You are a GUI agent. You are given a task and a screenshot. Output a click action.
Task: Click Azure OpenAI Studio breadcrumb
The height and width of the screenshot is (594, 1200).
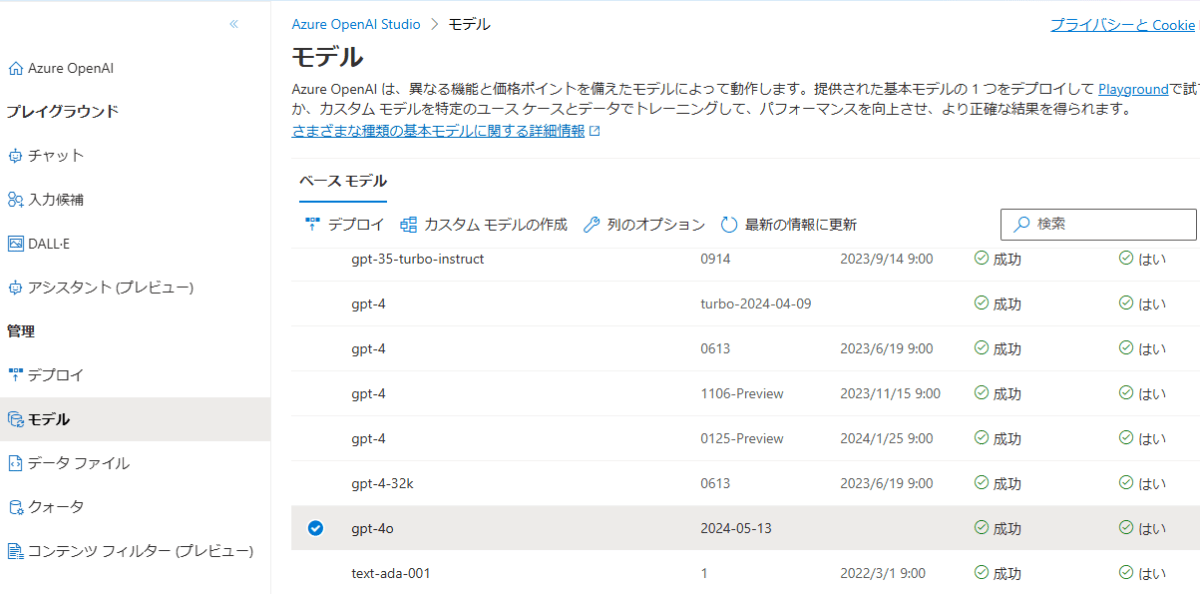[356, 24]
